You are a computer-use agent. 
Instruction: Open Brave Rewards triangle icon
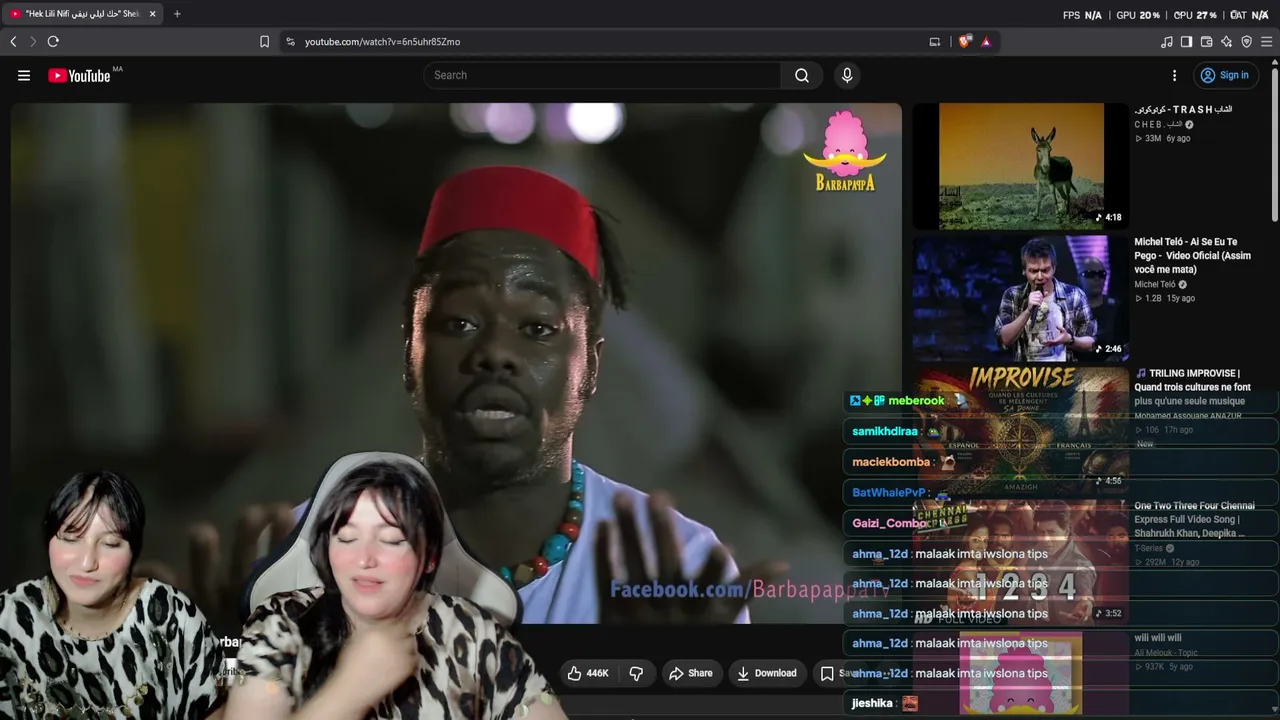pyautogui.click(x=986, y=41)
